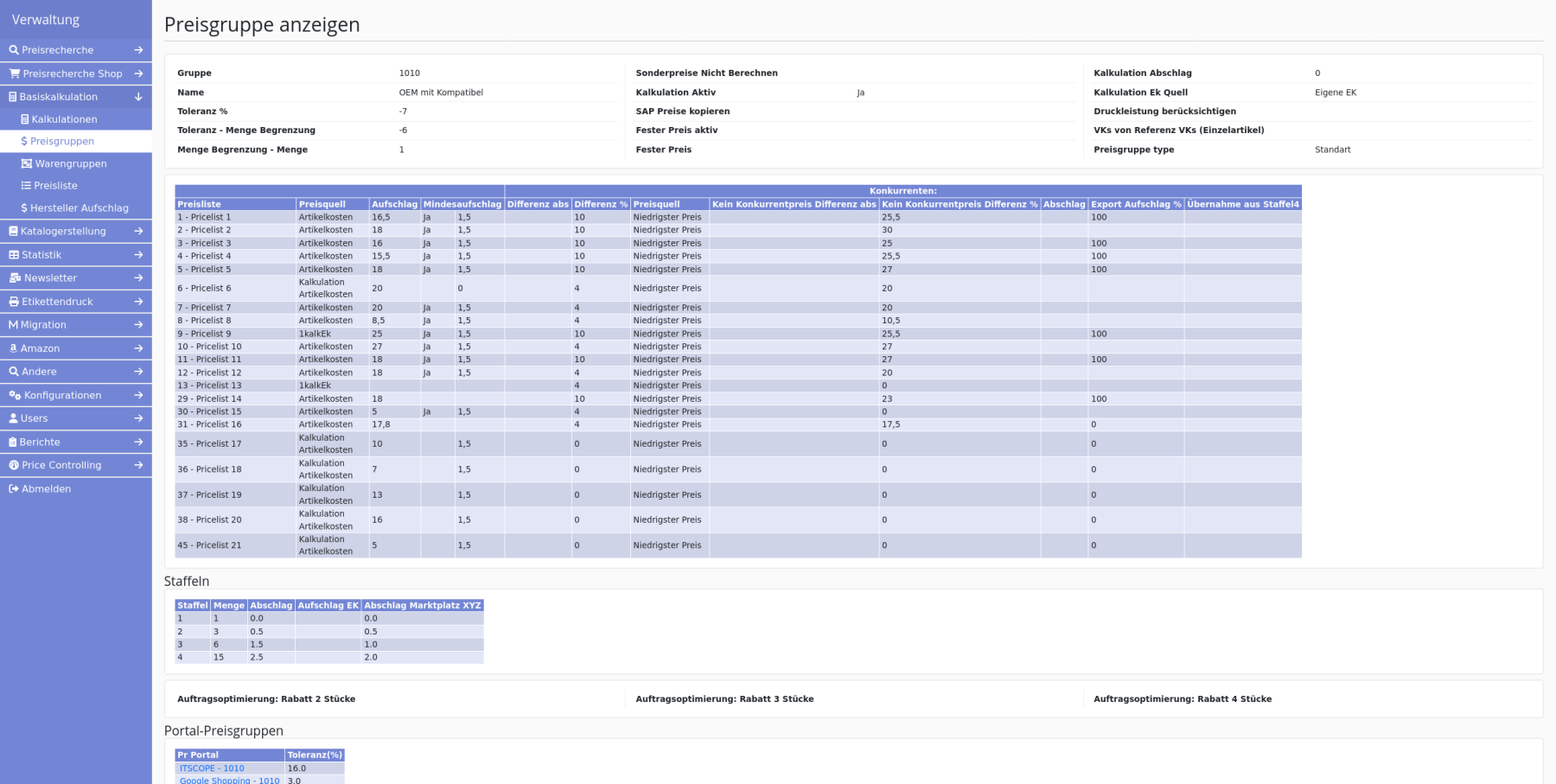1556x784 pixels.
Task: Click the Übernahme aus Staffel4 header
Action: pyautogui.click(x=1243, y=204)
